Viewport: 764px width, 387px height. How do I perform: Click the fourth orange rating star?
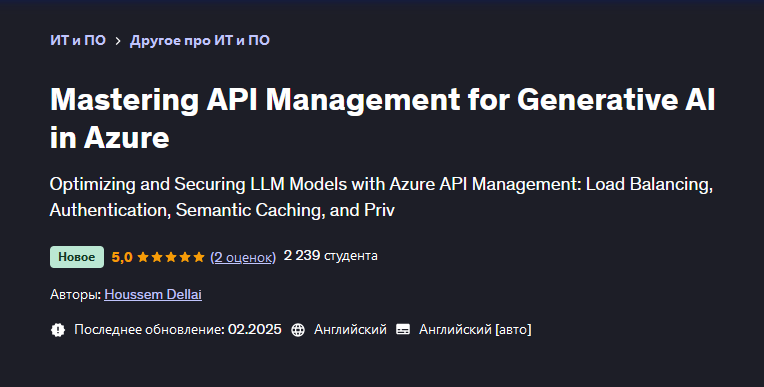tap(185, 257)
